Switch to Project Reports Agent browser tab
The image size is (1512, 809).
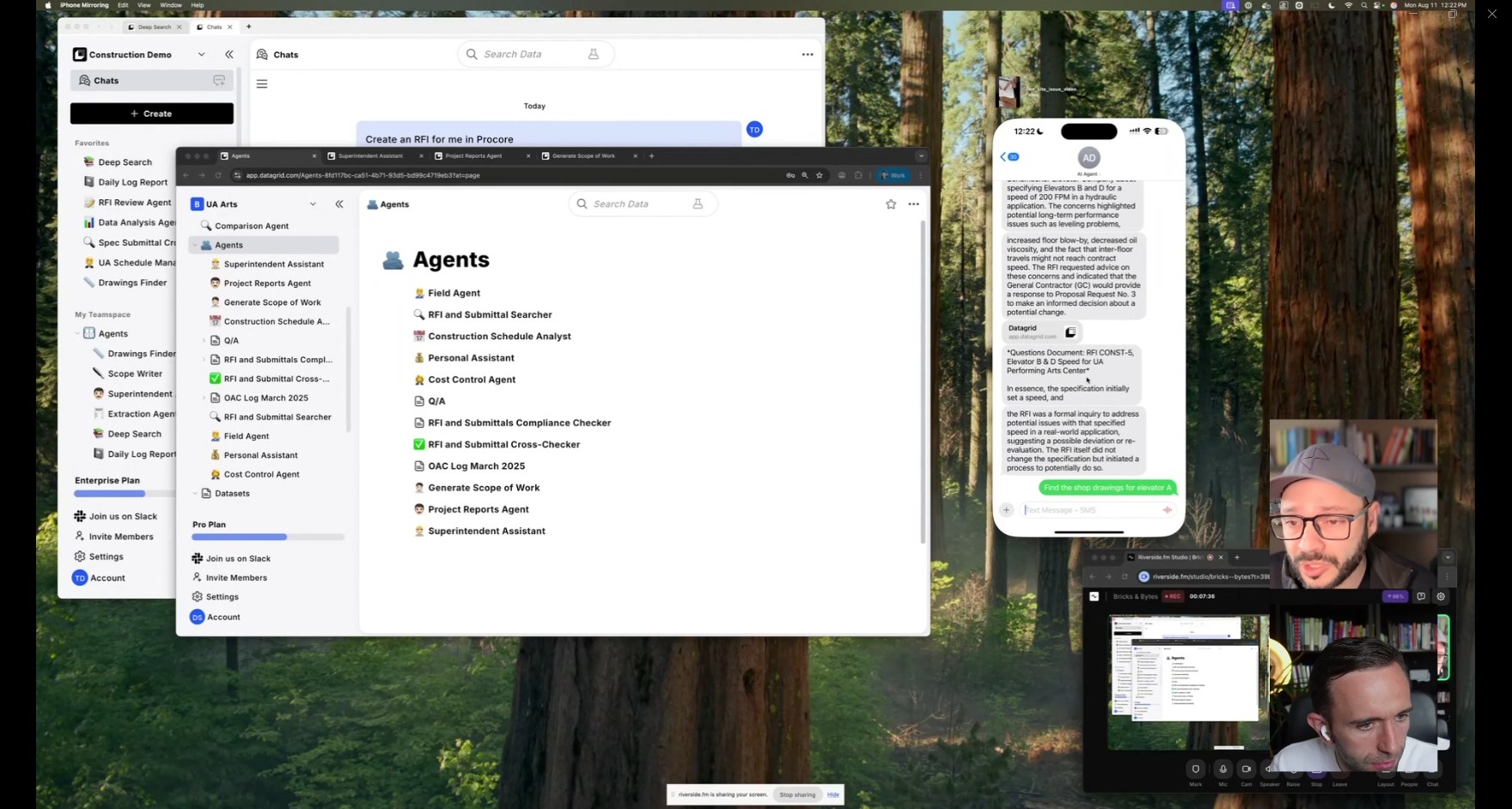(481, 156)
